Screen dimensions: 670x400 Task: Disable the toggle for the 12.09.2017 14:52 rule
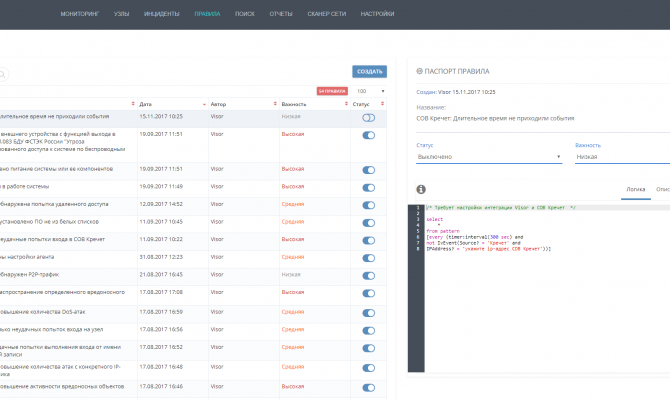[368, 204]
